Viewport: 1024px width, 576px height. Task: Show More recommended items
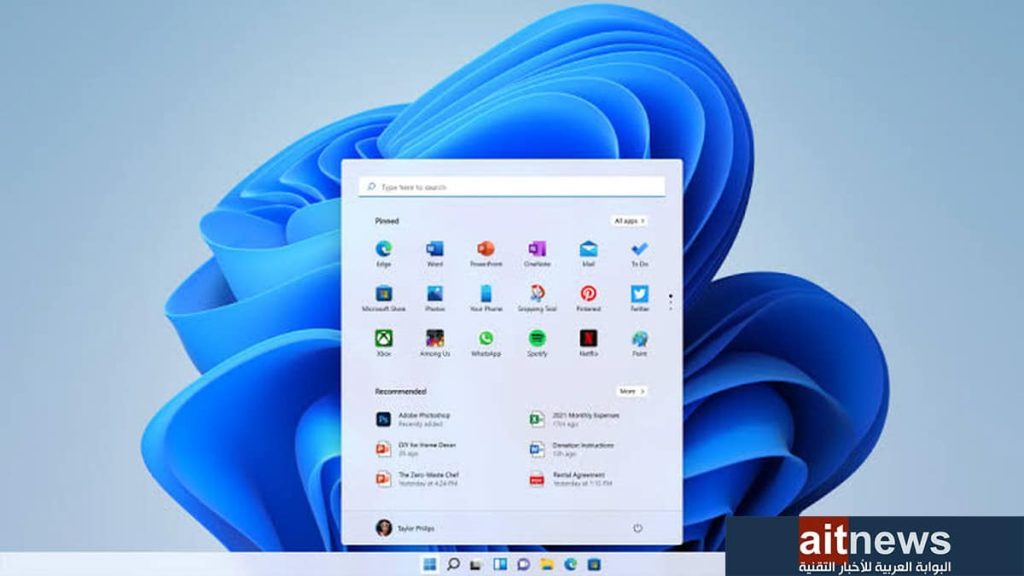pos(631,391)
